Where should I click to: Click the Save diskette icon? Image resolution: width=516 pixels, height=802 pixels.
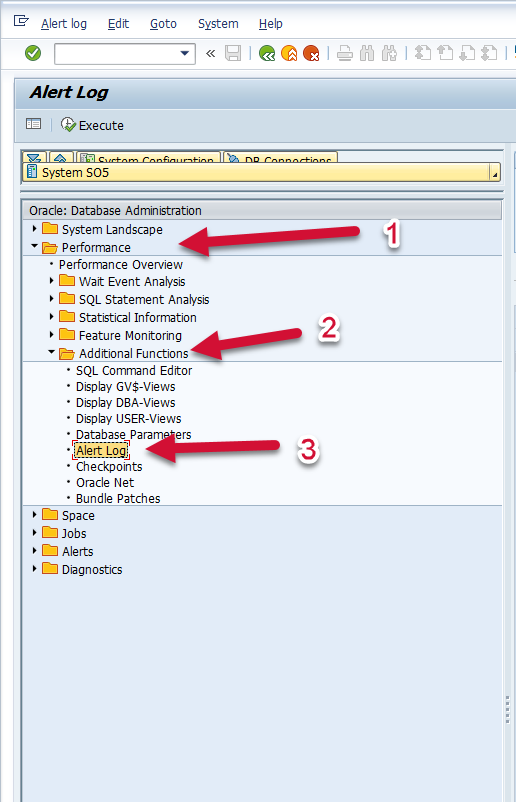tap(233, 53)
